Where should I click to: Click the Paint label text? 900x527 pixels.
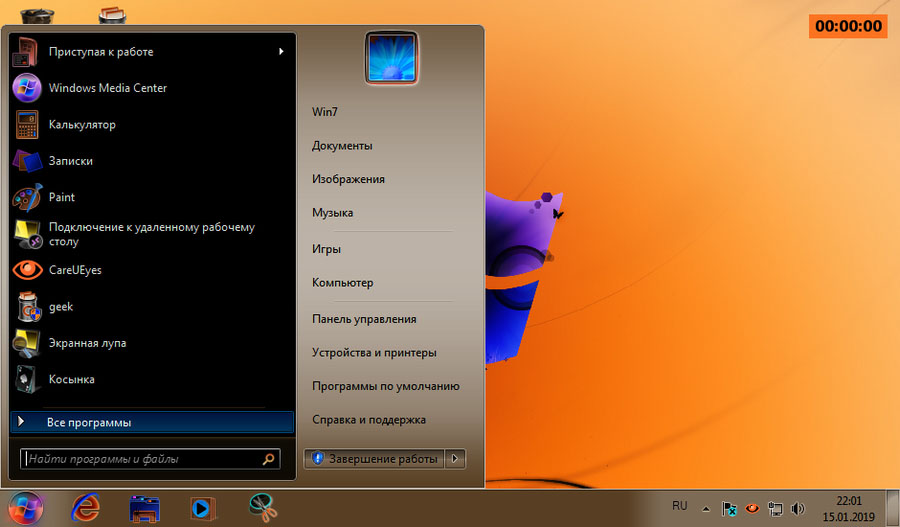point(62,197)
